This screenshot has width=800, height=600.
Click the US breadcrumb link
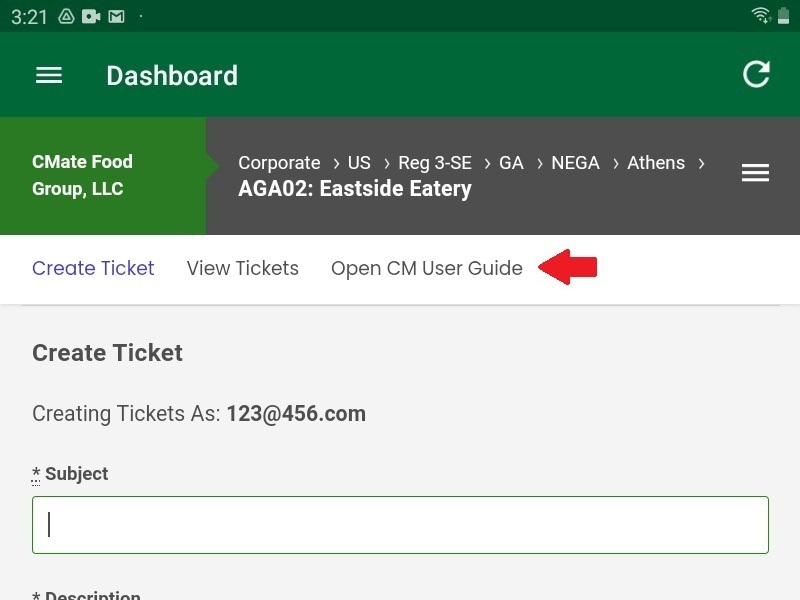[x=359, y=163]
